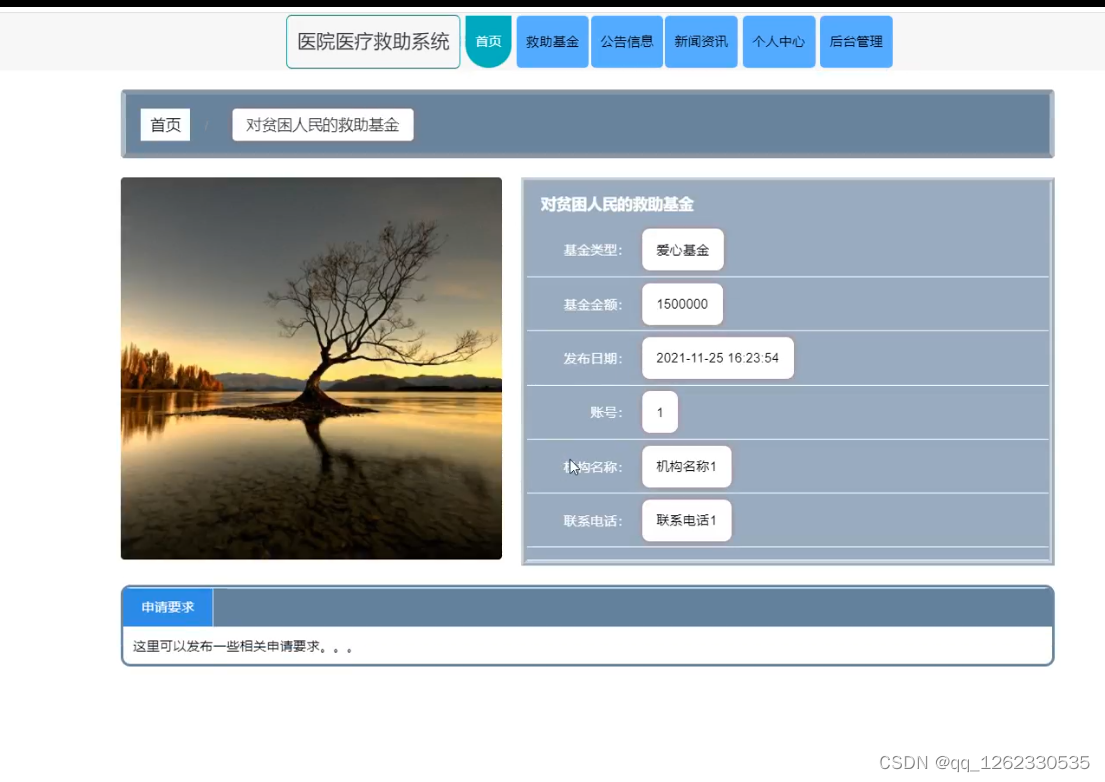Click the 基金类型 label
The width and height of the screenshot is (1105, 782).
tap(593, 250)
